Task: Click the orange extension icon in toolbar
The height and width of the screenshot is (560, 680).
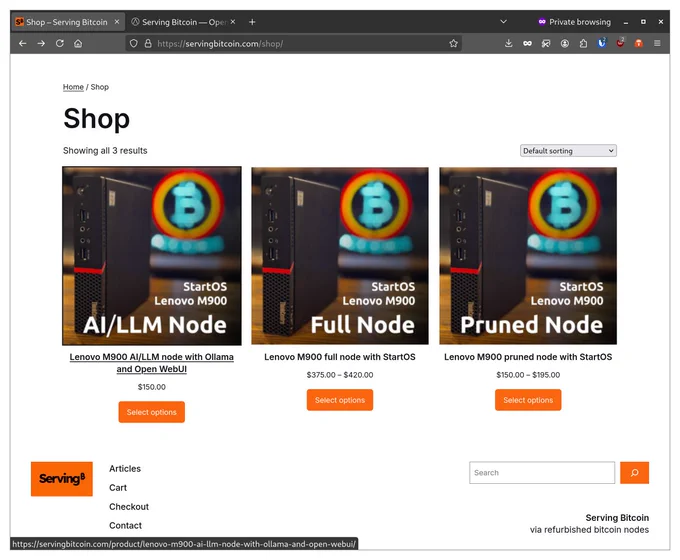Action: point(639,43)
